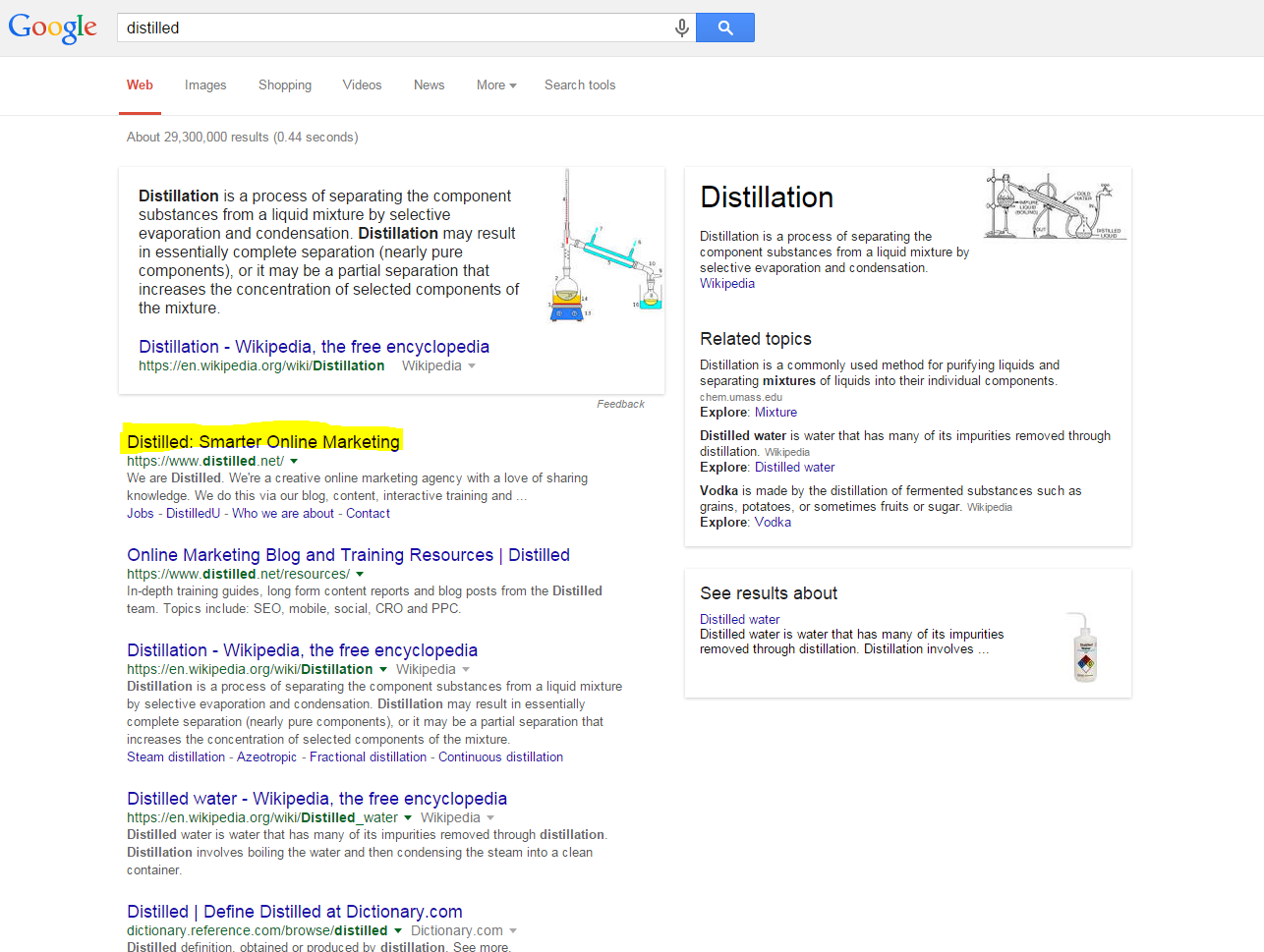Select the Web tab
The image size is (1264, 952).
pos(140,85)
